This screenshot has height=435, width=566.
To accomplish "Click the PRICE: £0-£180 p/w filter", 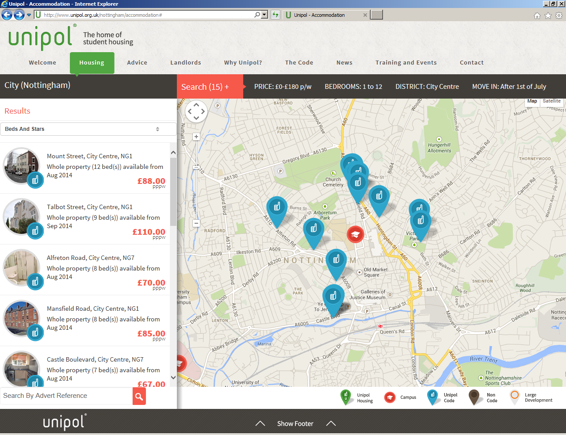I will 283,87.
